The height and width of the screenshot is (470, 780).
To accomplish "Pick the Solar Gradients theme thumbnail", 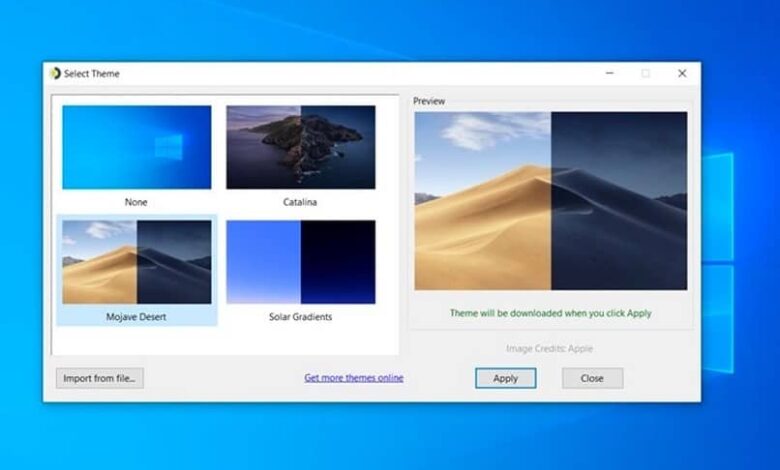I will click(301, 262).
